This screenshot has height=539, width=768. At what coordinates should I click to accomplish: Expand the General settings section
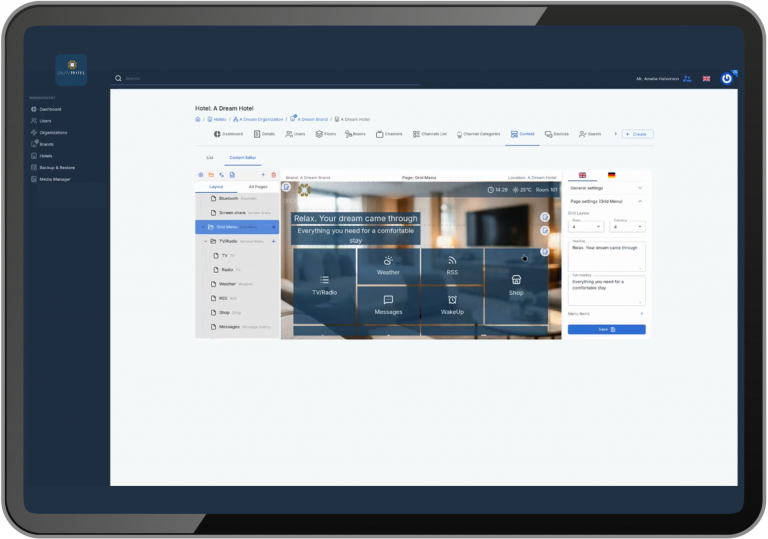pyautogui.click(x=607, y=187)
